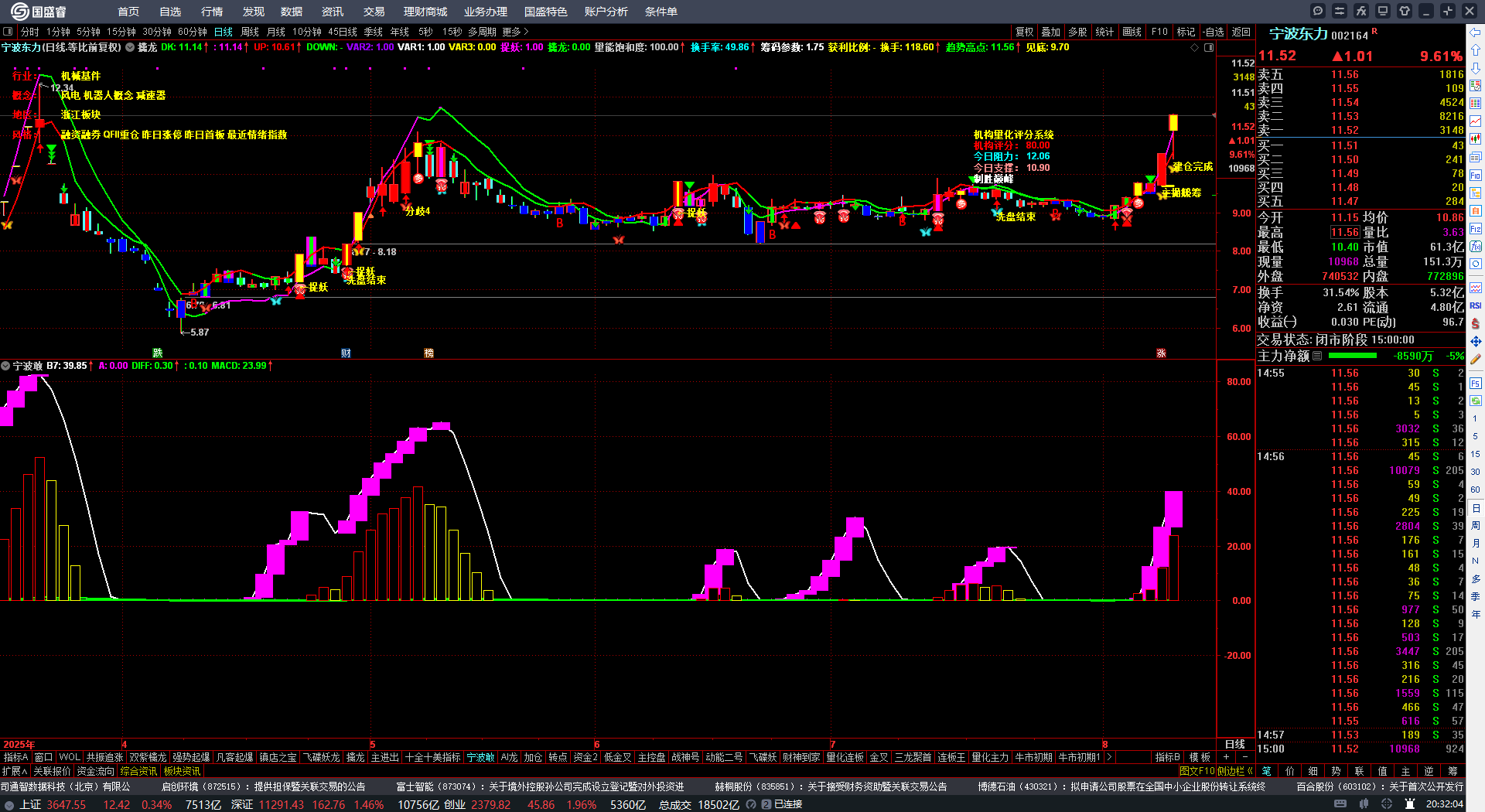Open the 行情 menu
The height and width of the screenshot is (812, 1485).
click(211, 12)
